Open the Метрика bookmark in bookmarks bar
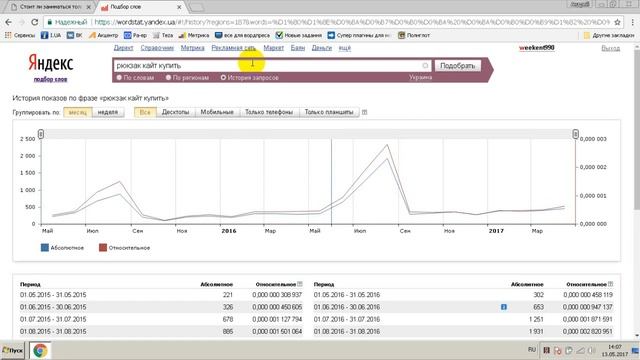The image size is (640, 360). point(194,36)
